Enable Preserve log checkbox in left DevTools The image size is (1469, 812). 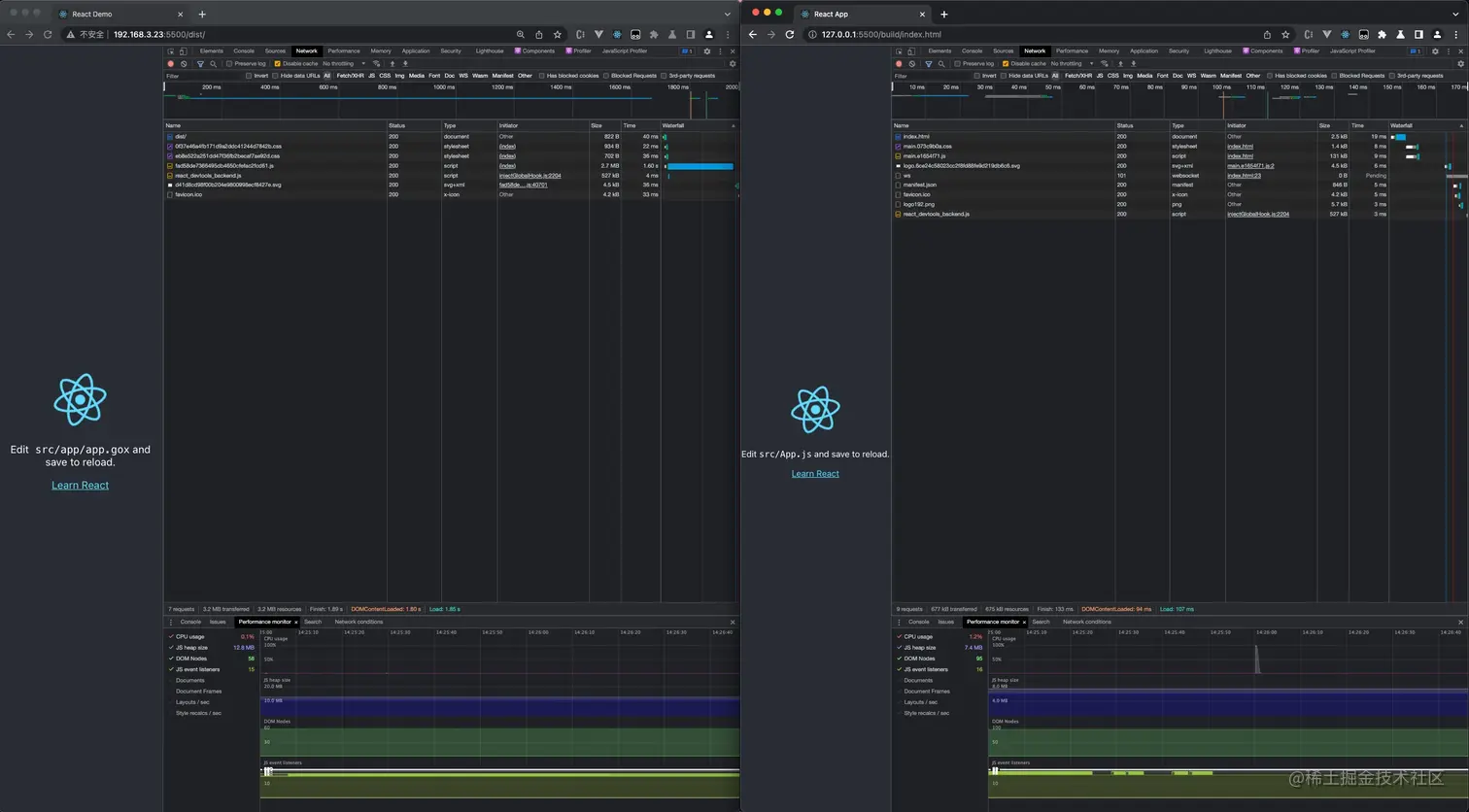click(x=229, y=64)
